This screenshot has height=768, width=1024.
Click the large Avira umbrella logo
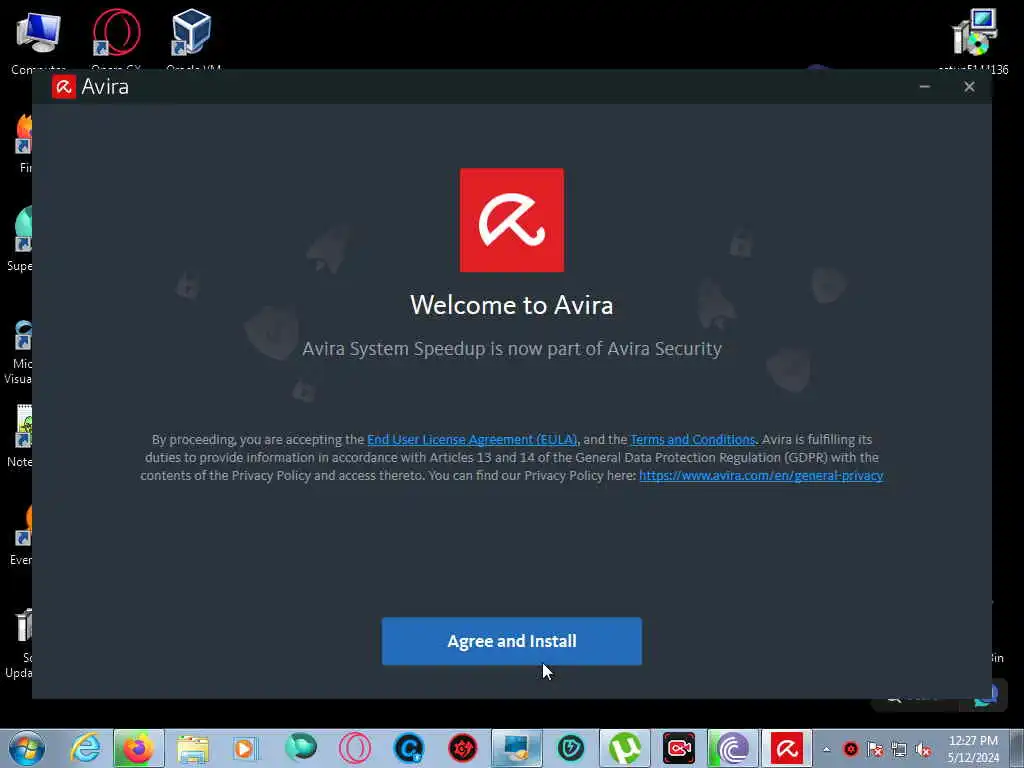pos(511,220)
